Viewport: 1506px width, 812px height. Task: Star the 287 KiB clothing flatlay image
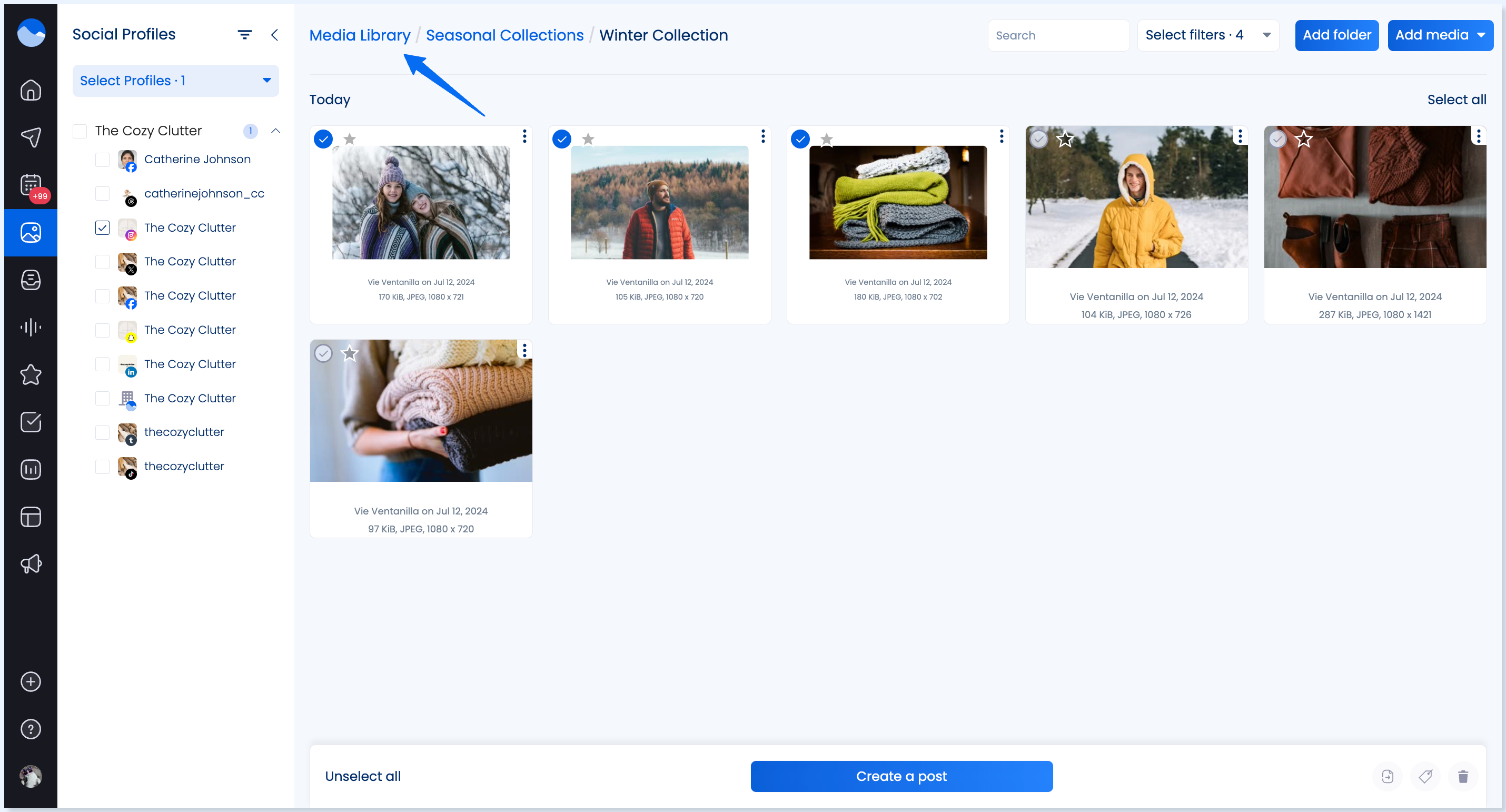click(1304, 139)
